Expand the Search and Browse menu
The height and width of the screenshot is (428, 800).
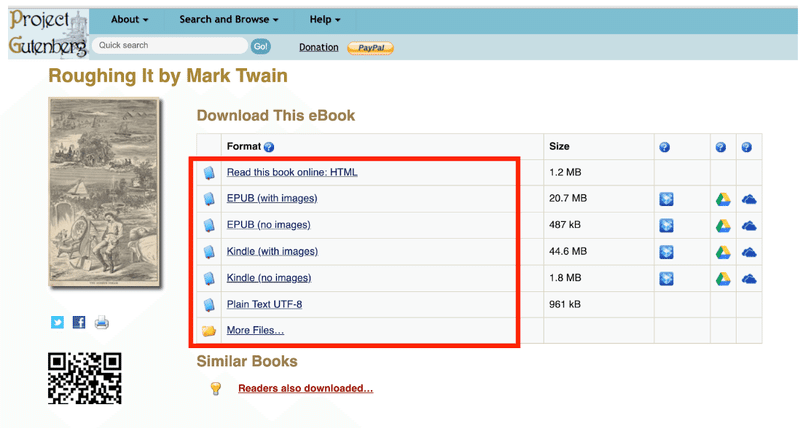(229, 20)
